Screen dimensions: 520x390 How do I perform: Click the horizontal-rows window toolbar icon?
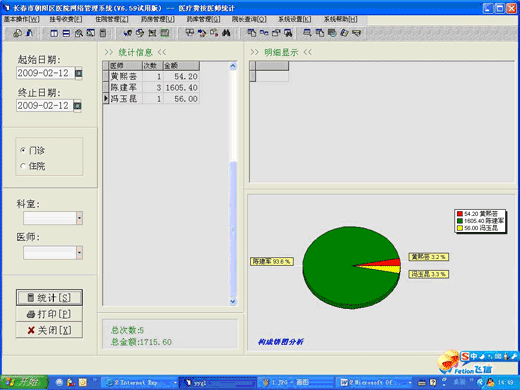(x=66, y=33)
